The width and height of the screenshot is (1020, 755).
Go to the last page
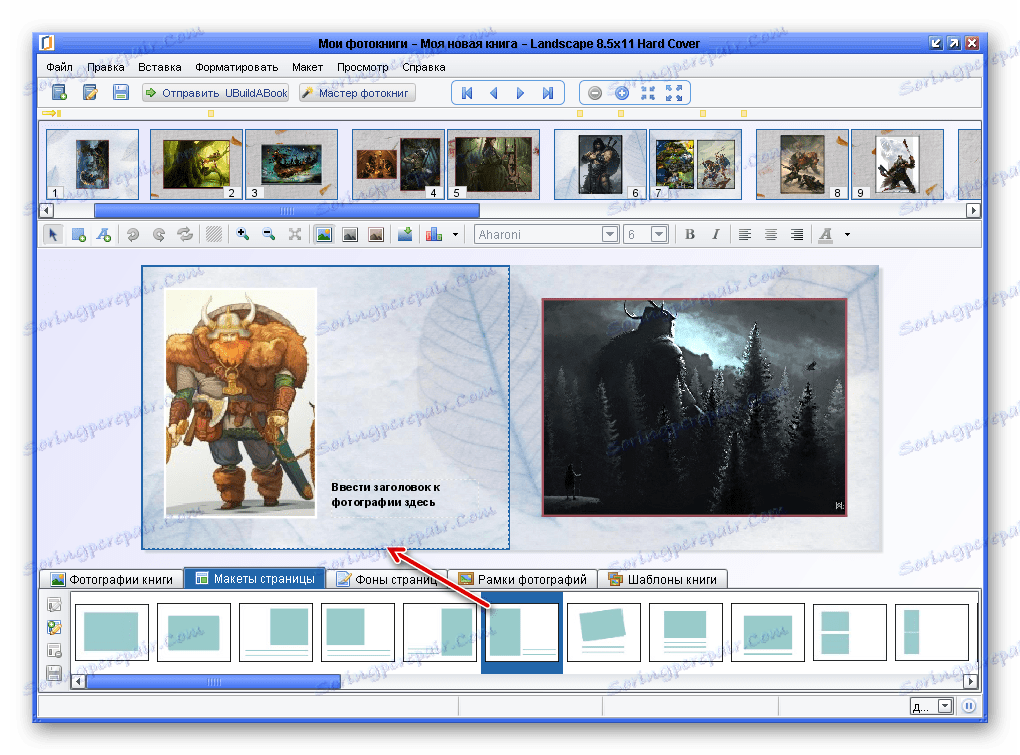[547, 93]
